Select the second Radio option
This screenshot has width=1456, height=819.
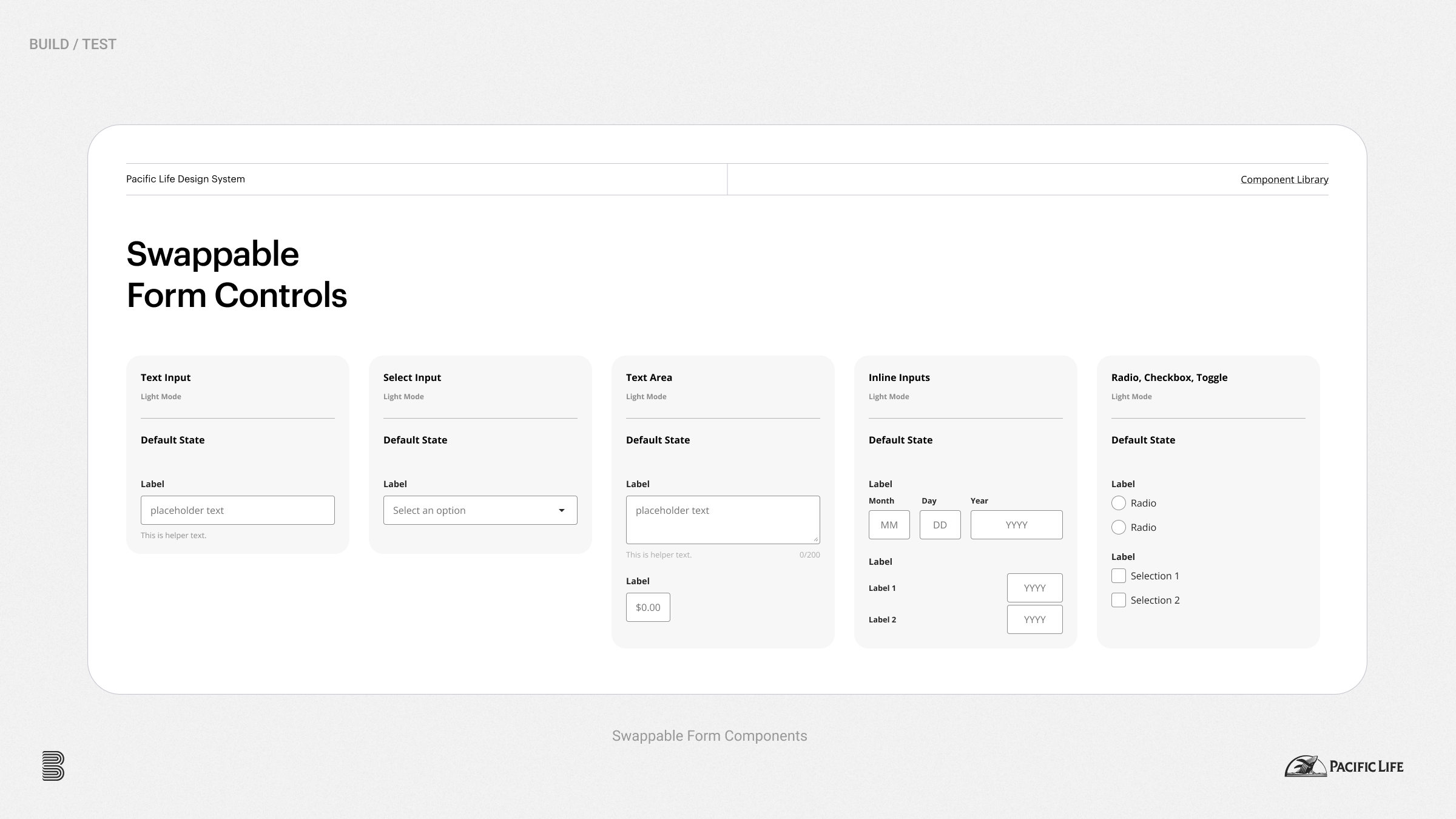click(1119, 527)
